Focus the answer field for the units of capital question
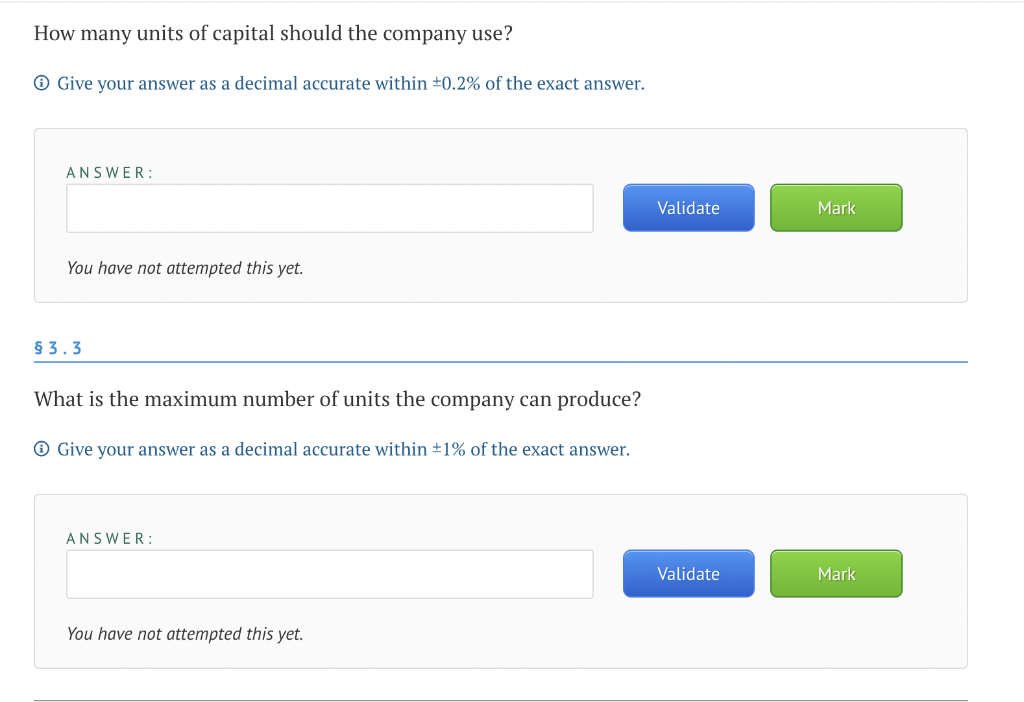The width and height of the screenshot is (1024, 702). pos(329,208)
